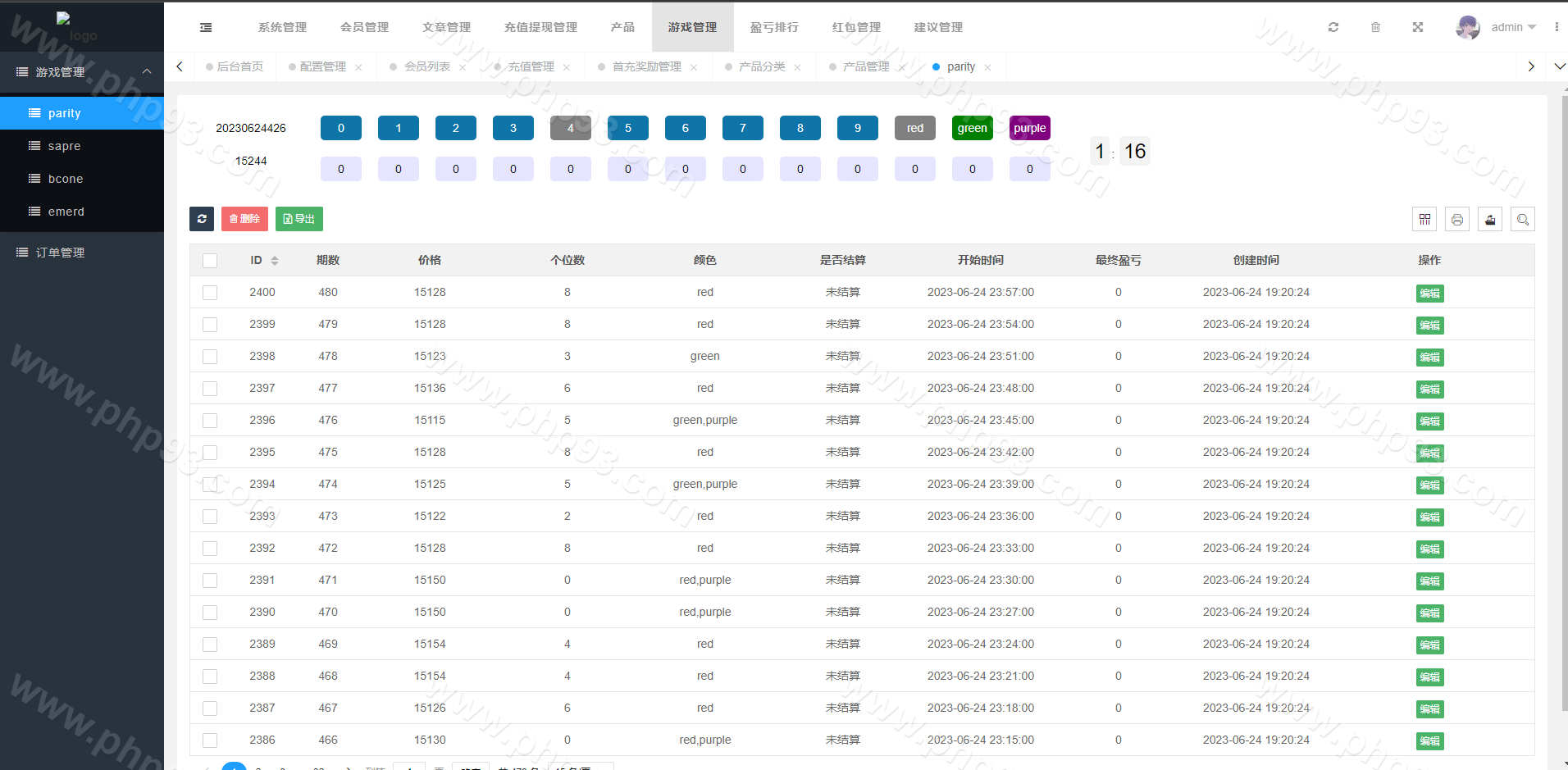The image size is (1568, 770).
Task: Expand the tab list dropdown chevron
Action: pos(1559,66)
